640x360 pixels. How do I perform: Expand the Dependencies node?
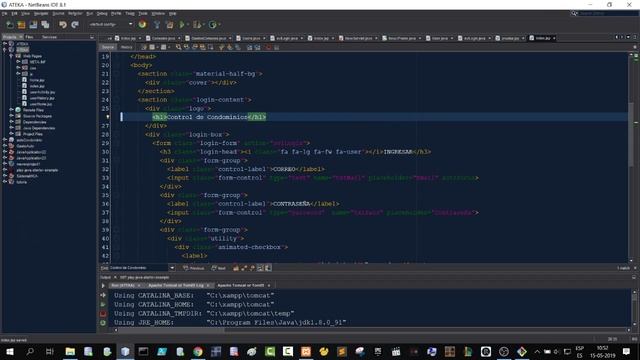tap(11, 122)
